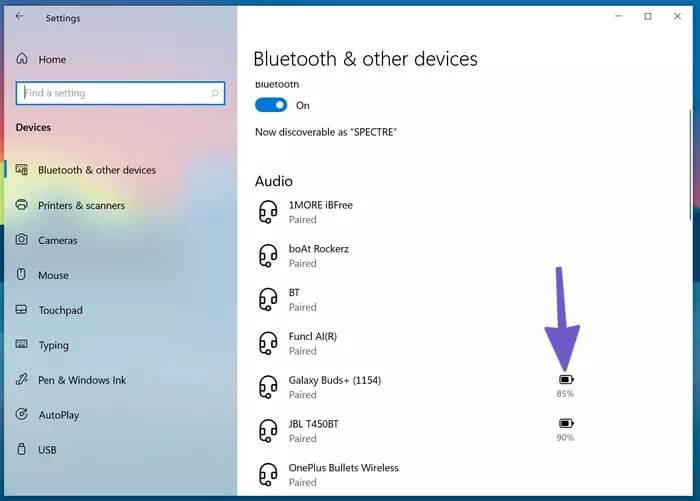Click the Devices sidebar heading

coord(33,127)
